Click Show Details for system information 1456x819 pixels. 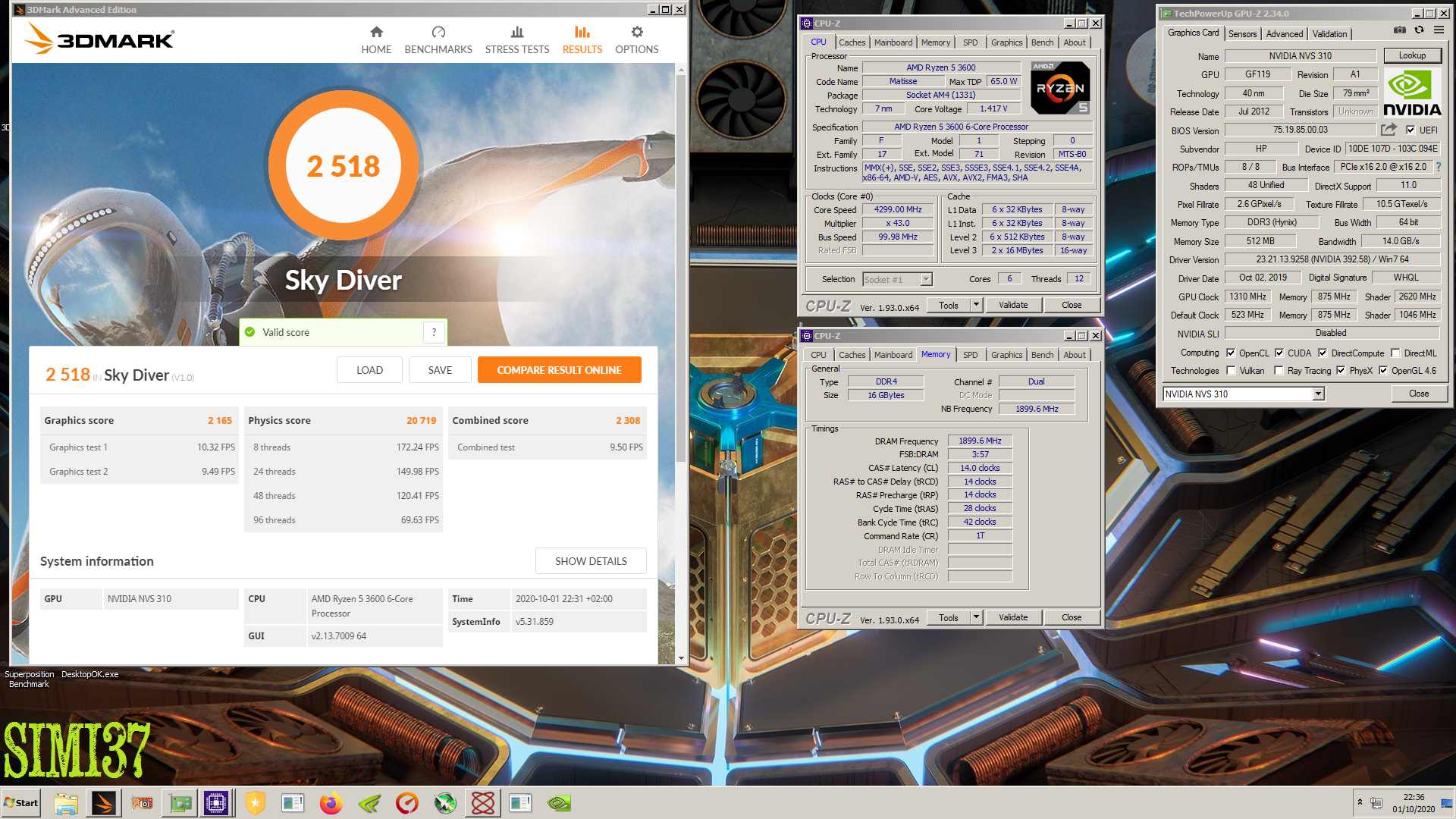pyautogui.click(x=591, y=561)
